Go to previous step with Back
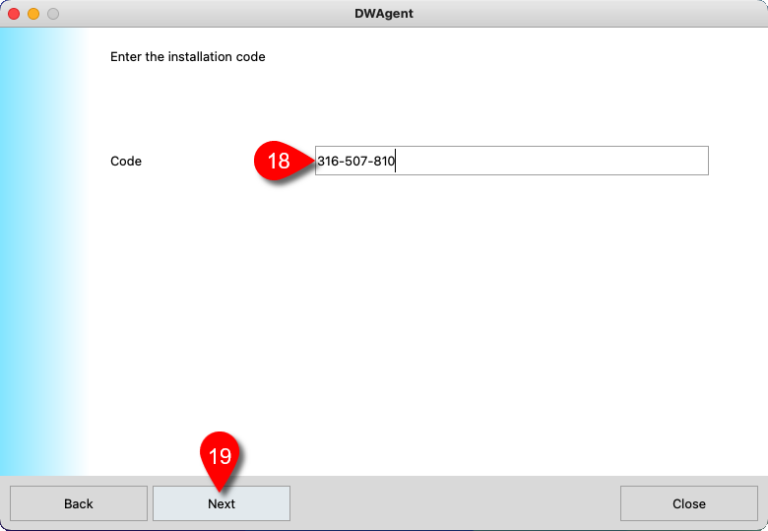This screenshot has width=768, height=531. (x=78, y=503)
